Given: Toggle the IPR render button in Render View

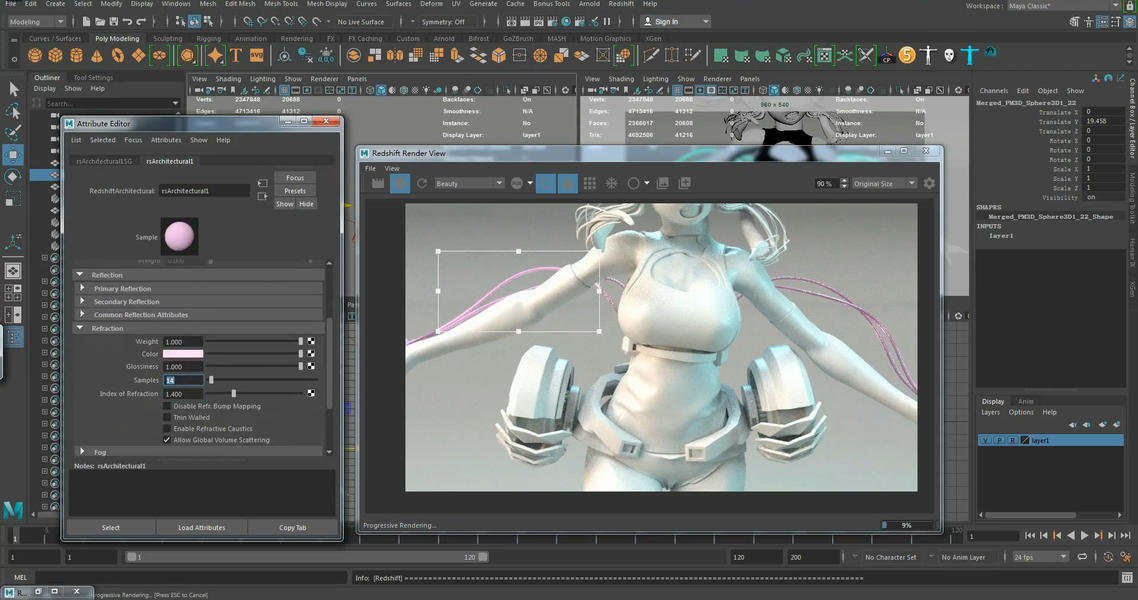Looking at the screenshot, I should [x=400, y=184].
